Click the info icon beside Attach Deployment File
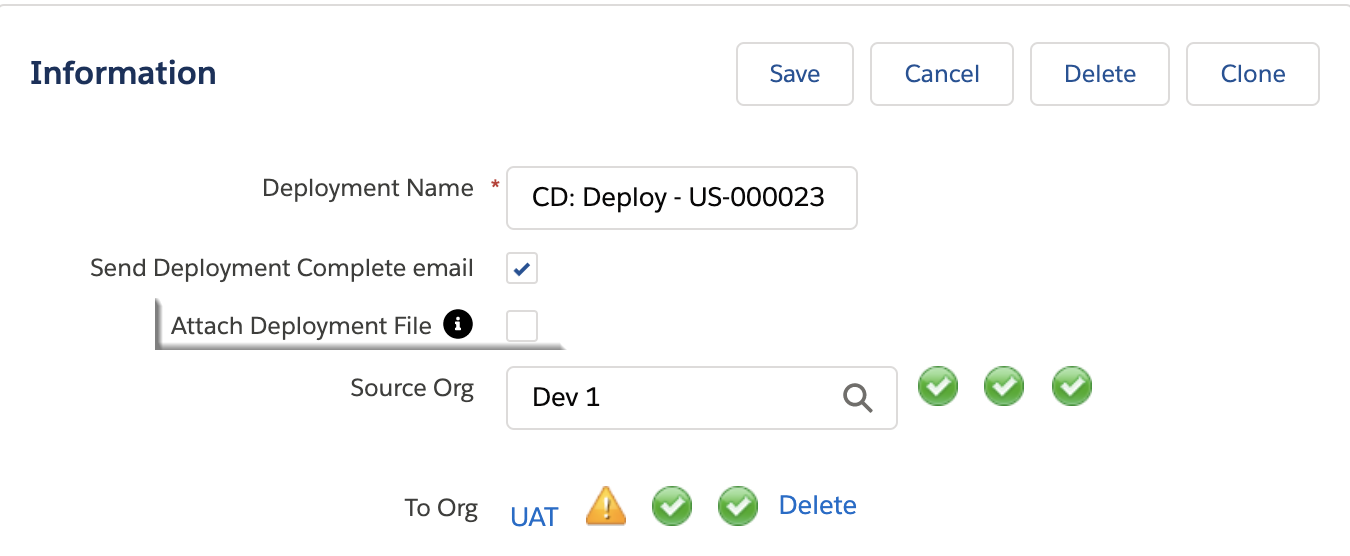 457,324
